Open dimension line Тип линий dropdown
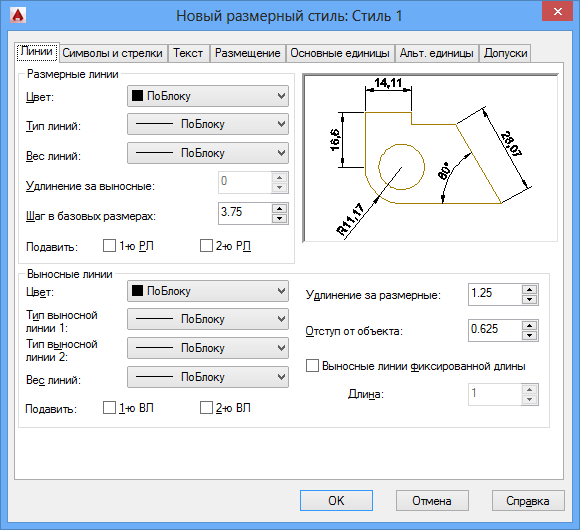This screenshot has height=530, width=580. point(208,124)
